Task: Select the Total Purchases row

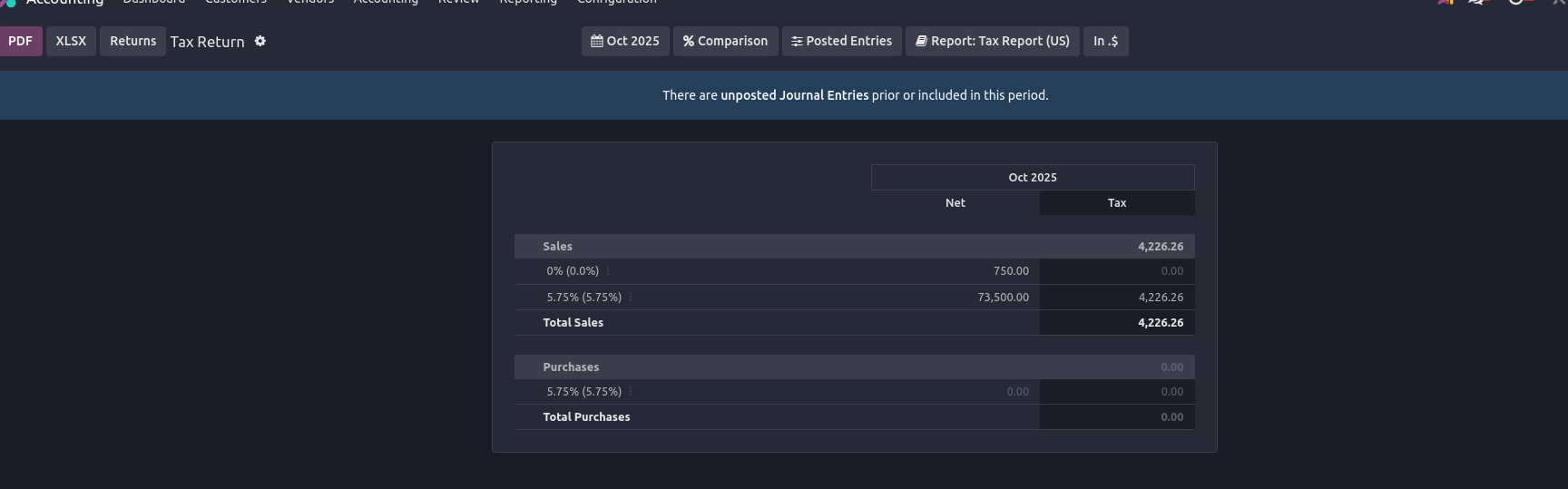Action: [x=586, y=417]
